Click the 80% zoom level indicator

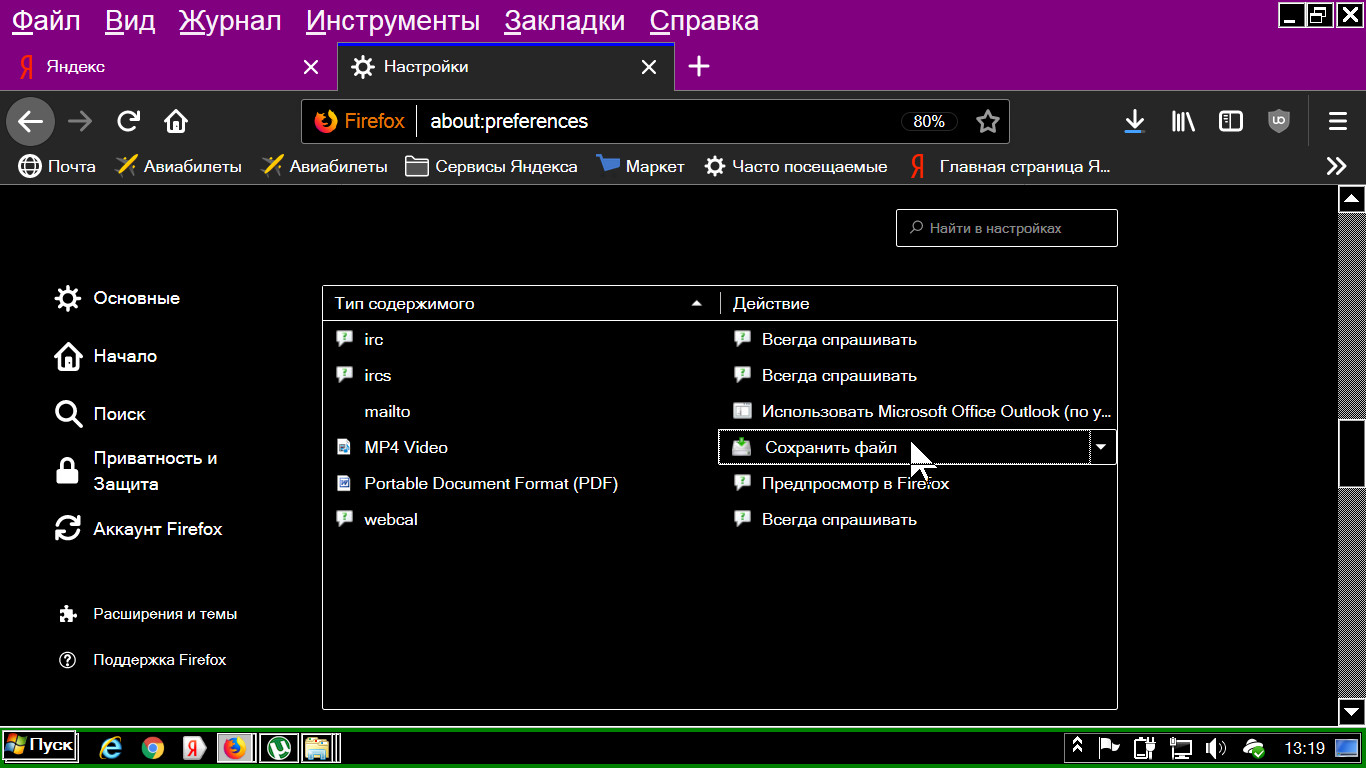click(x=929, y=121)
